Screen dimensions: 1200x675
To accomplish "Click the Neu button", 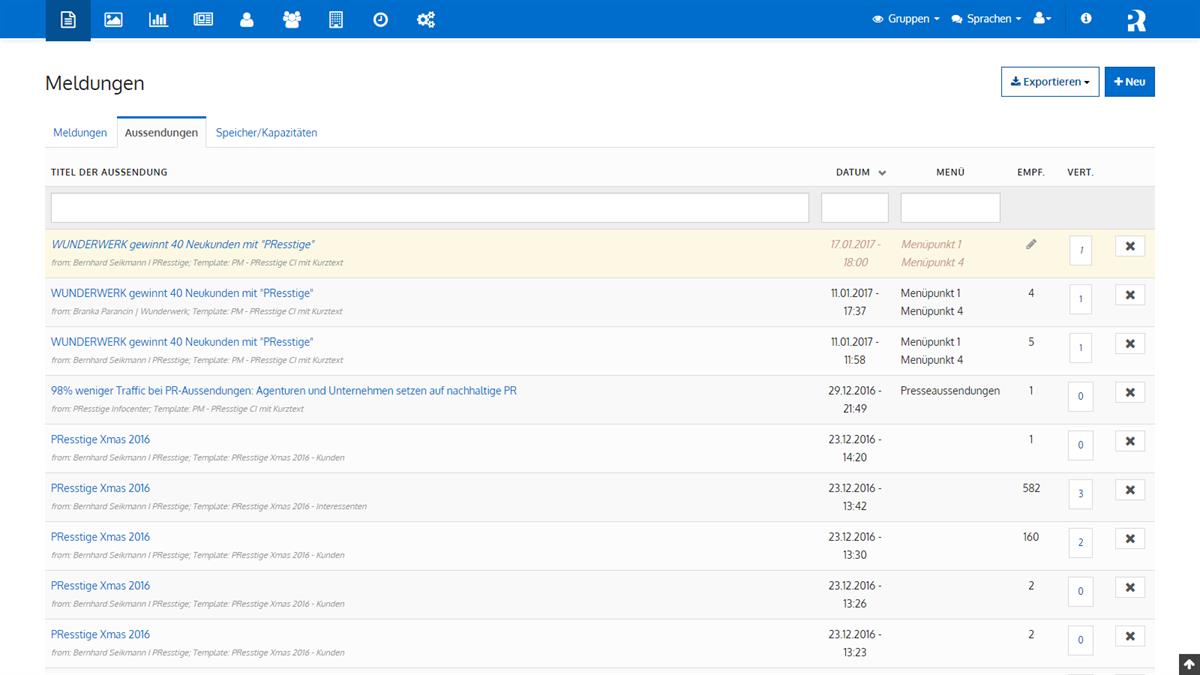I will click(1129, 82).
